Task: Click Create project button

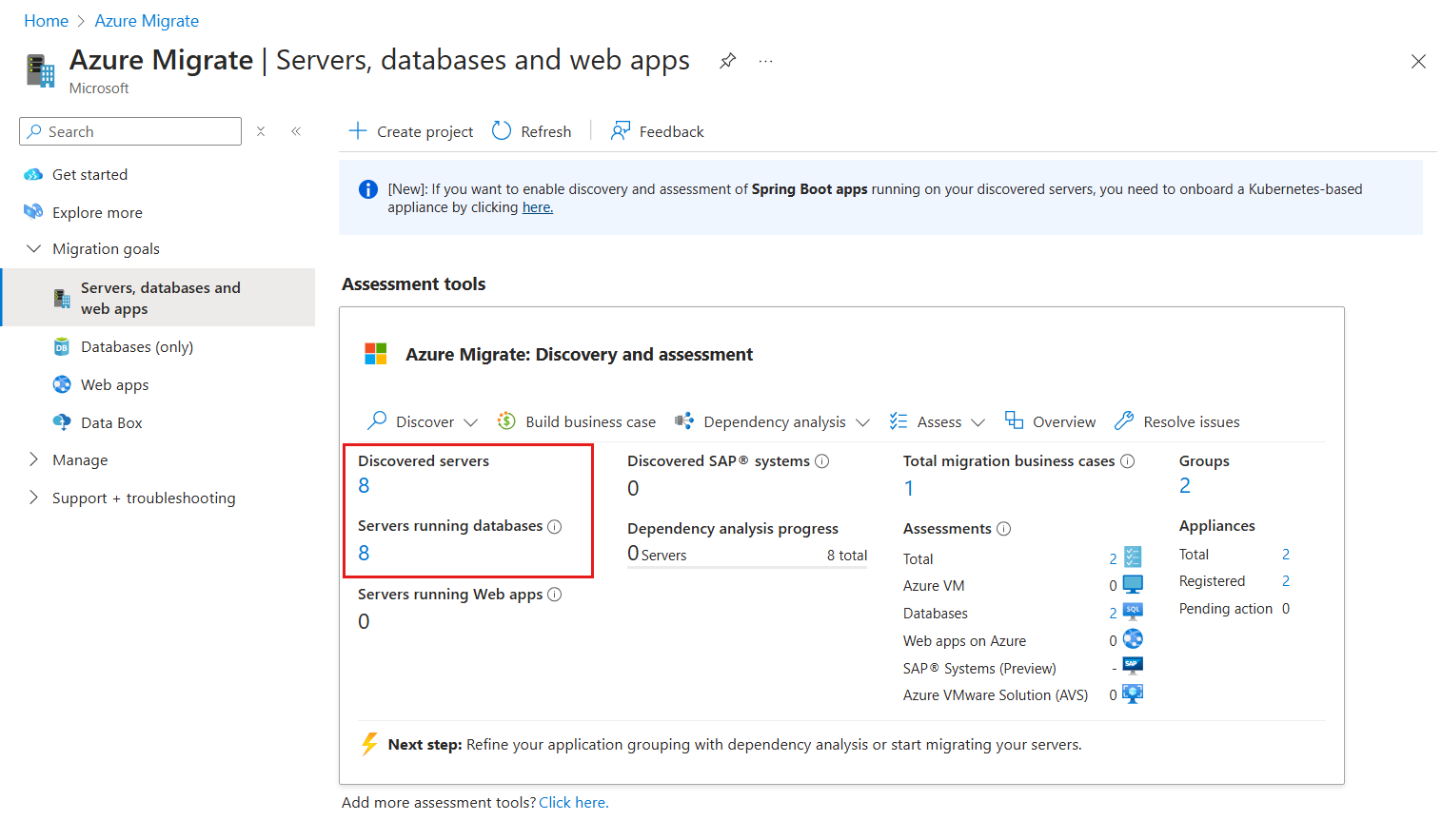Action: (411, 131)
